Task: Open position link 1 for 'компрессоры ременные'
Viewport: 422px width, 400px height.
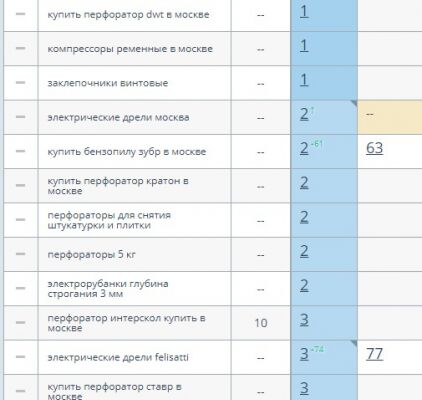Action: (x=304, y=46)
